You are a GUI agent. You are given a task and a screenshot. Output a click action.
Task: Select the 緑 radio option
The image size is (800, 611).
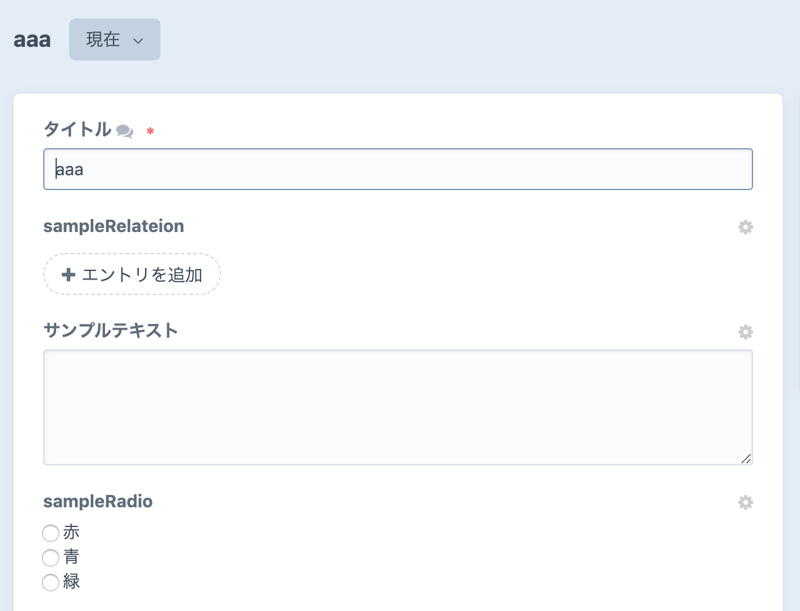point(51,582)
